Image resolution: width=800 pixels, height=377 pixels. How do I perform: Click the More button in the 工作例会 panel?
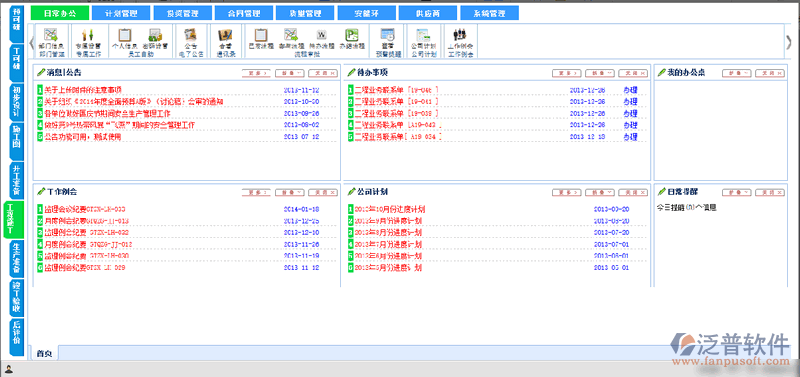(256, 193)
